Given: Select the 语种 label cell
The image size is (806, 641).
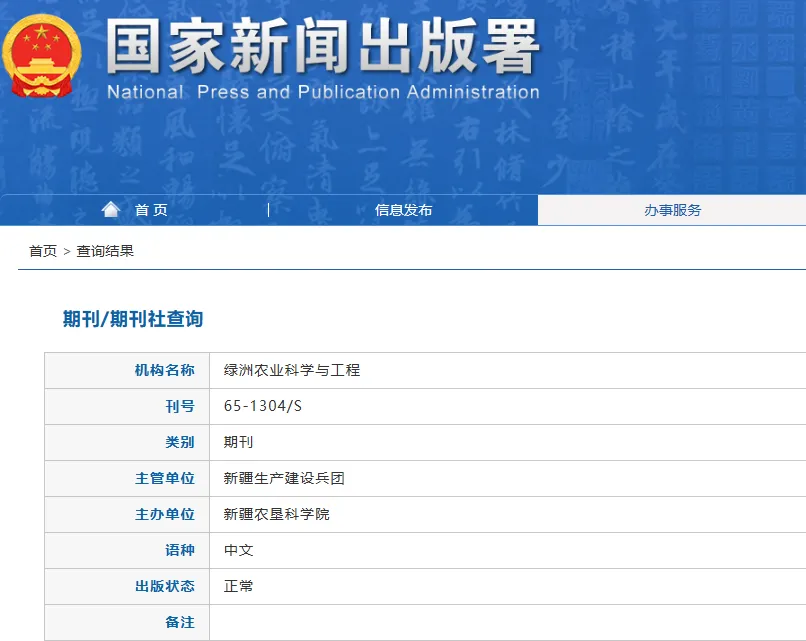Looking at the screenshot, I should [x=127, y=551].
